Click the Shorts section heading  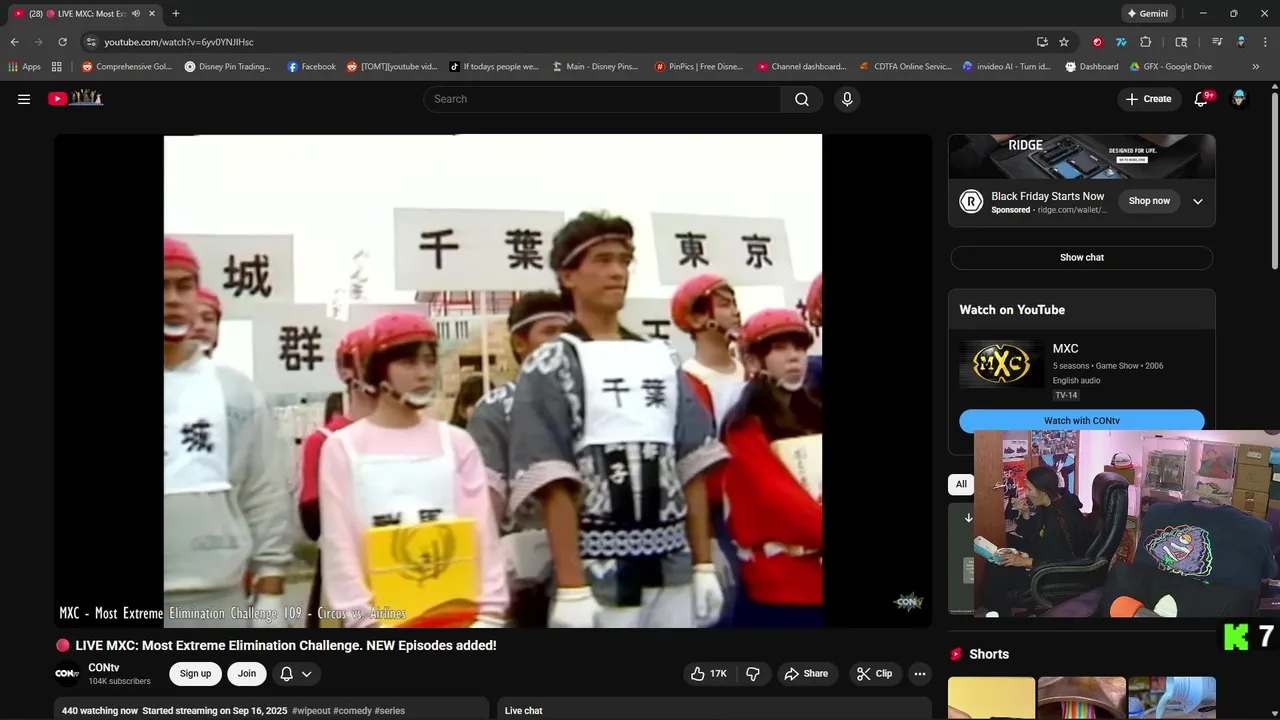(989, 654)
